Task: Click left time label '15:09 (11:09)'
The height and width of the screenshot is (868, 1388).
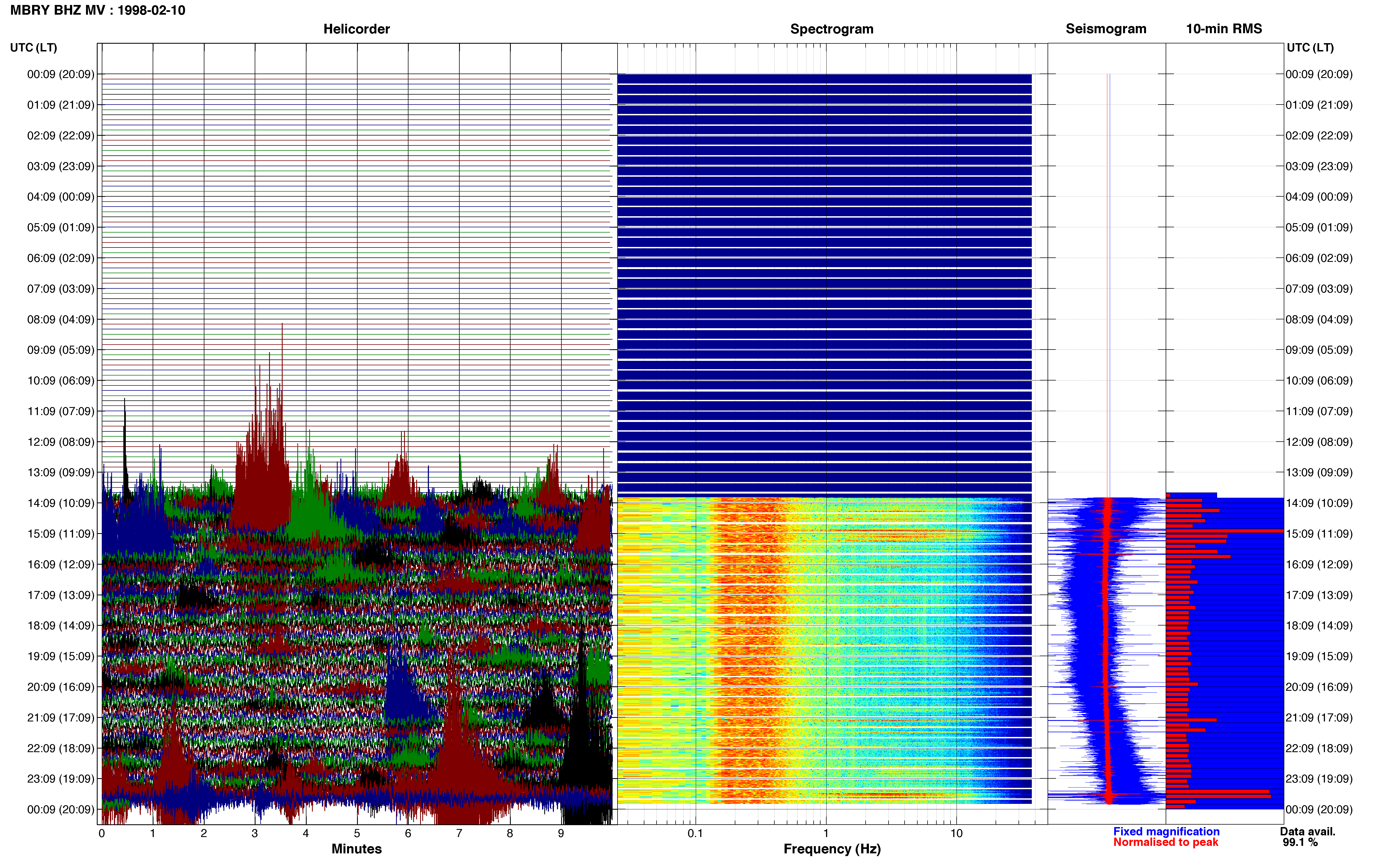Action: click(61, 533)
